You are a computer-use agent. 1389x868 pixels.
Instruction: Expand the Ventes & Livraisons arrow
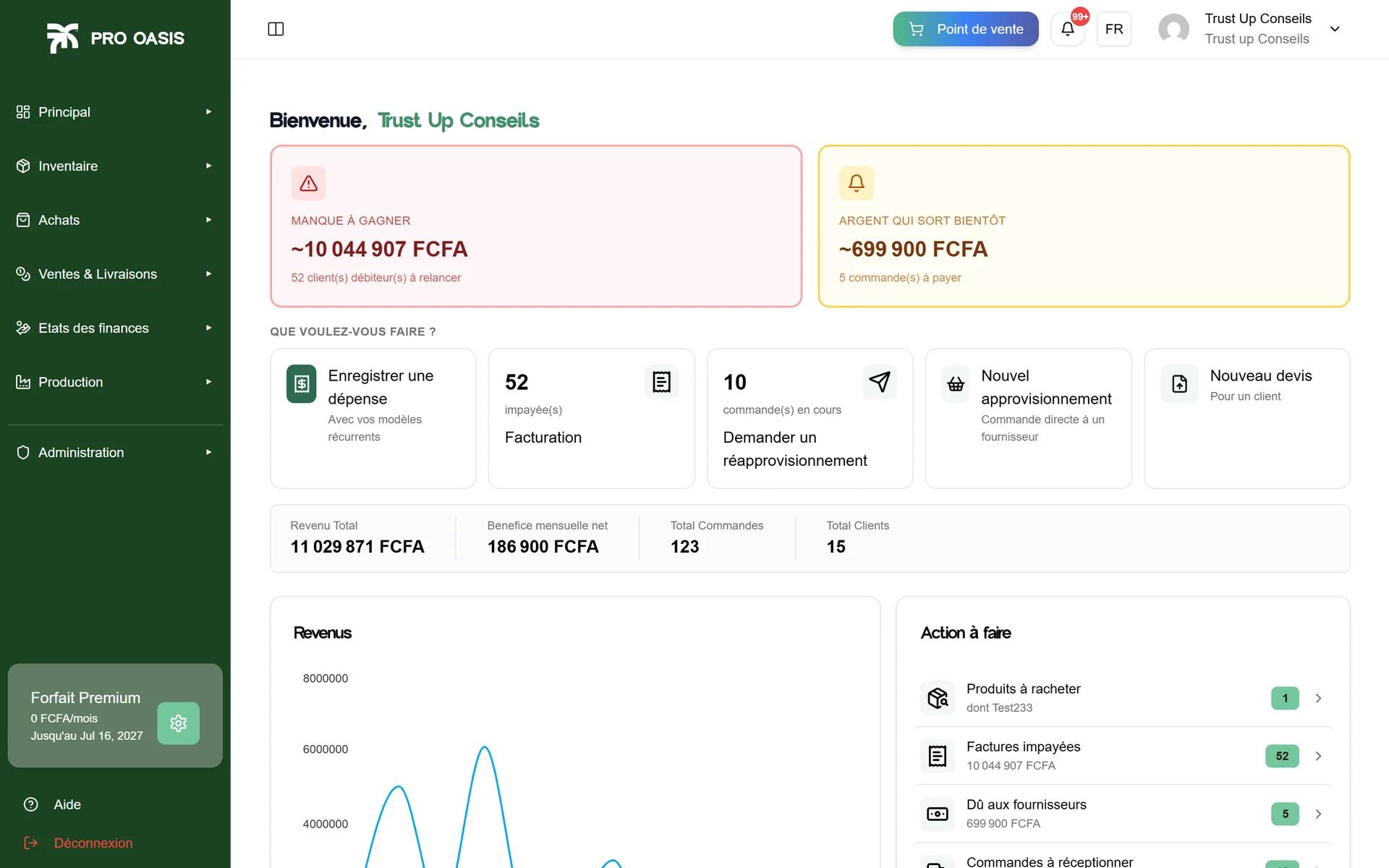(x=208, y=274)
